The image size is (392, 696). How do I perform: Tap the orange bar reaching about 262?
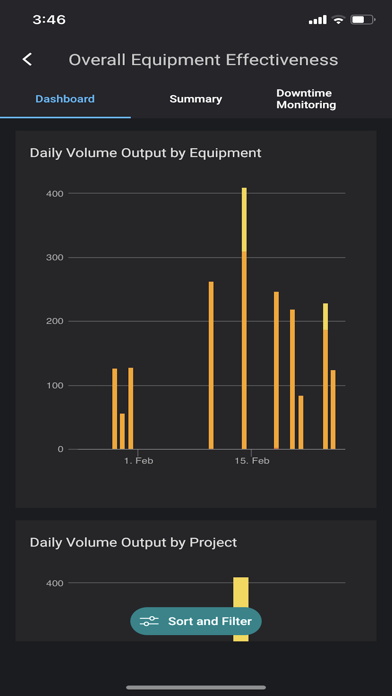tap(211, 365)
